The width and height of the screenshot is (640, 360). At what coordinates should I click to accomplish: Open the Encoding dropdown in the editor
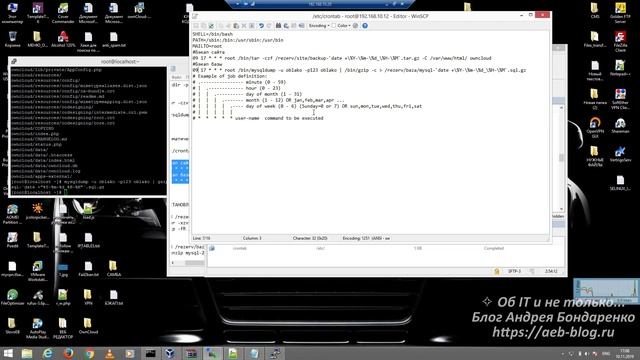(319, 26)
